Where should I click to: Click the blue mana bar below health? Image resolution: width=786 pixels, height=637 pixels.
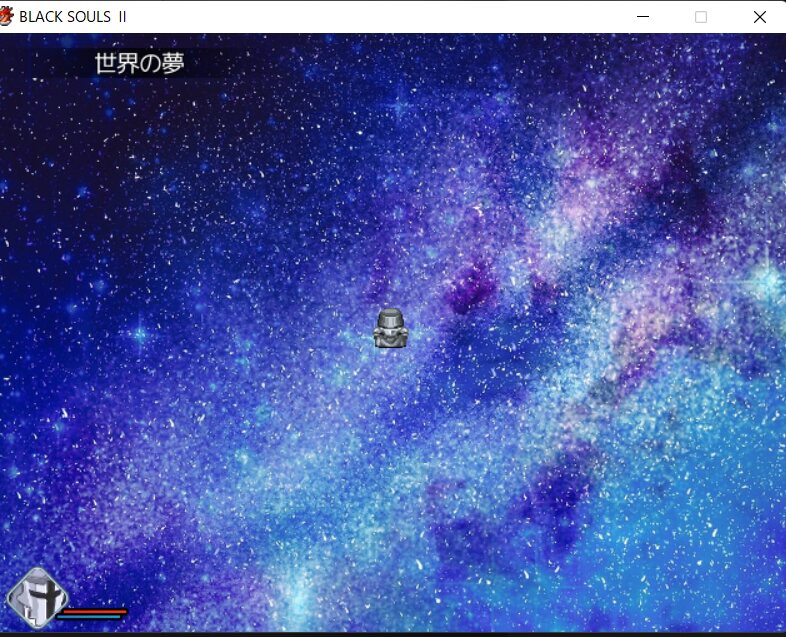coord(89,617)
